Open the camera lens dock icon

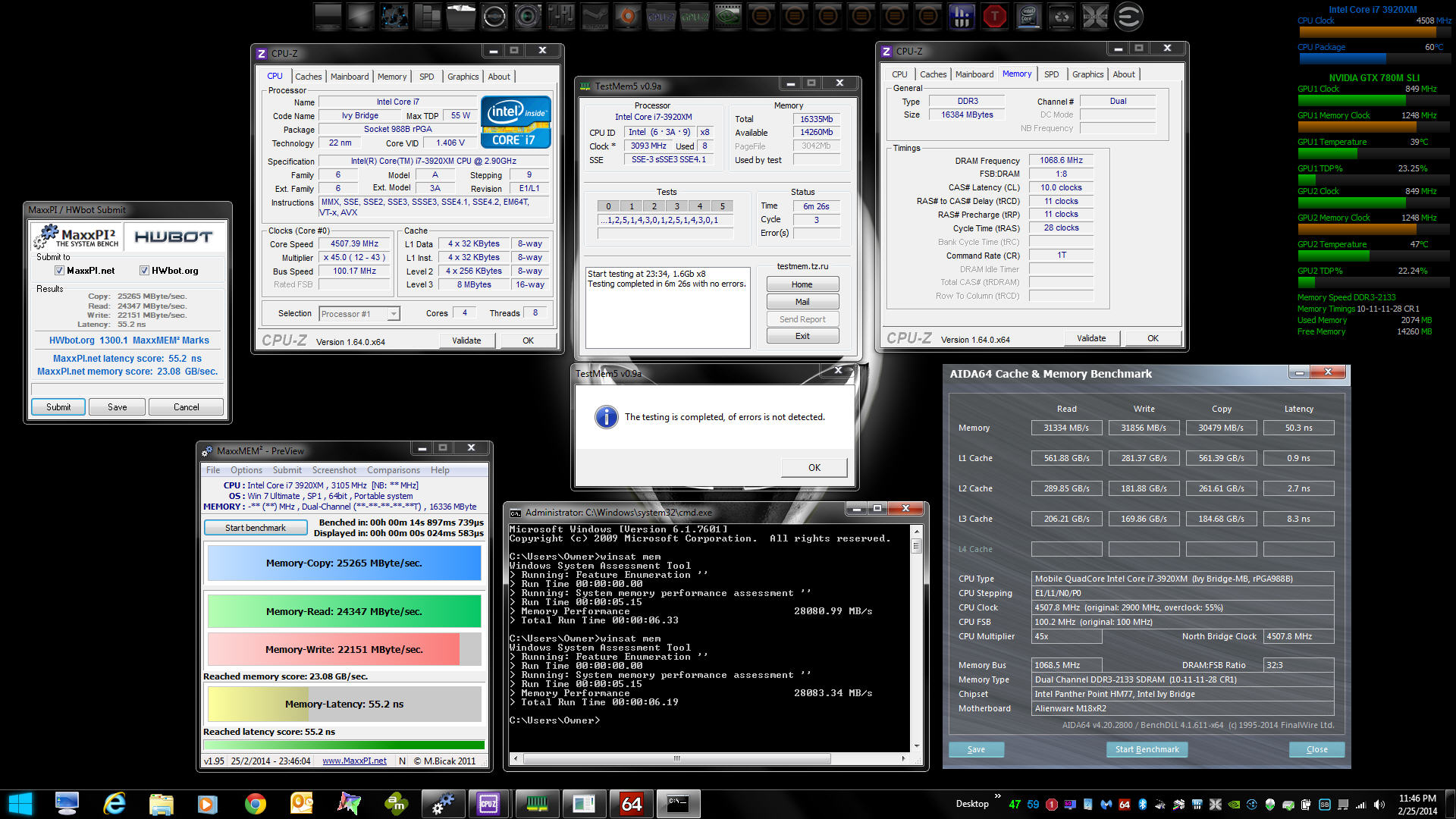(527, 17)
